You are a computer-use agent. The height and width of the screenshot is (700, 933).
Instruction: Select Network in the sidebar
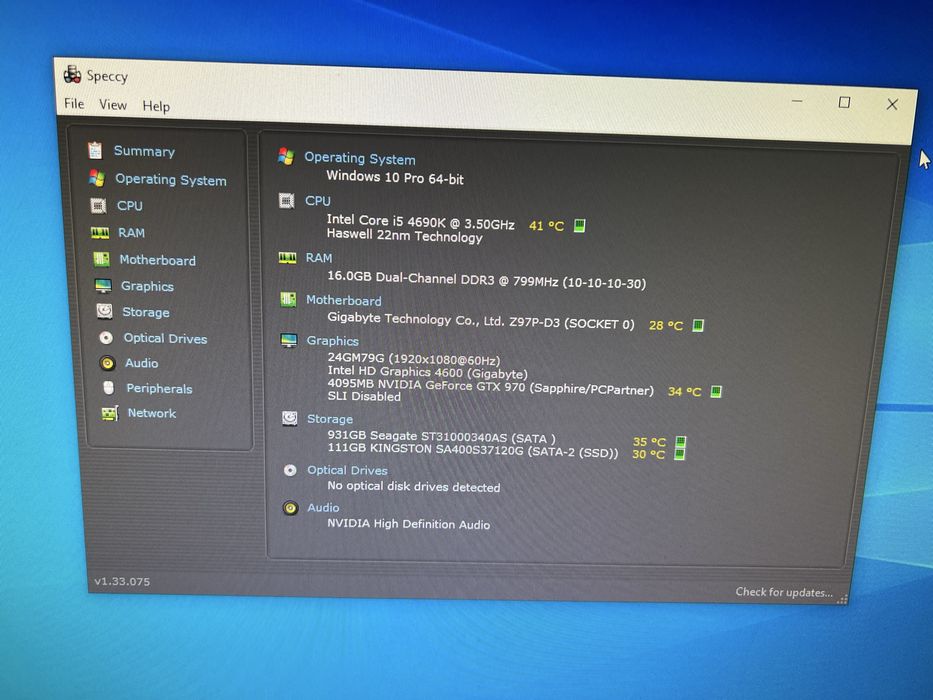tap(152, 413)
